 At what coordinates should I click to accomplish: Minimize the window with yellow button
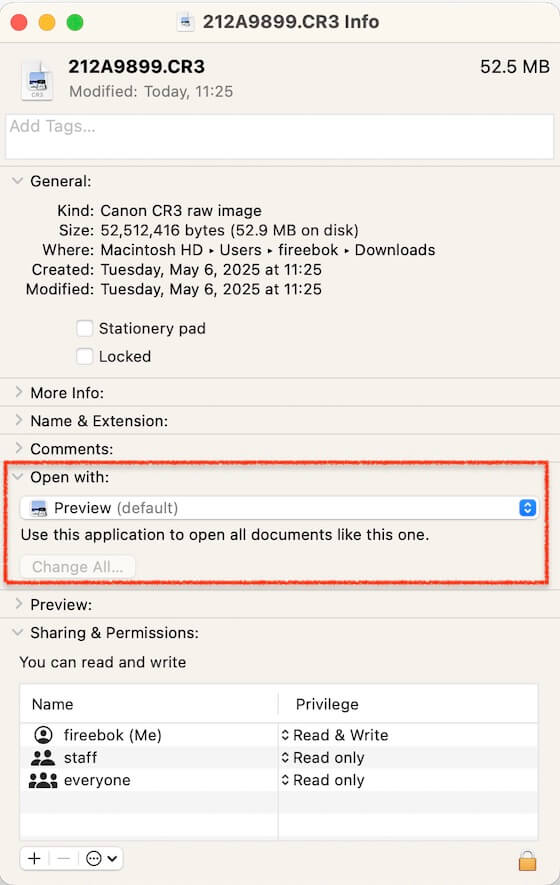(47, 23)
